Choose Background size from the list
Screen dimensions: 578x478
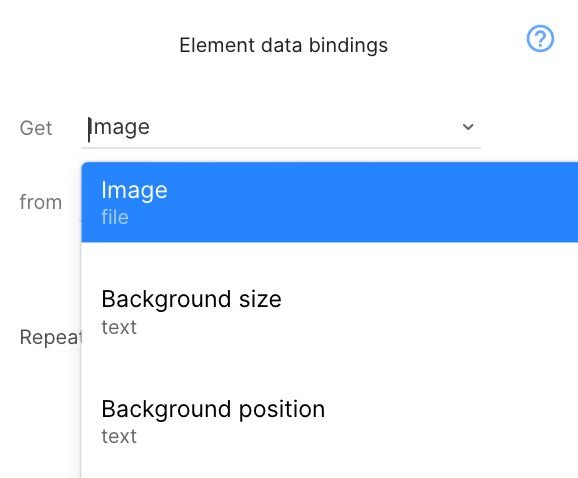pos(330,312)
